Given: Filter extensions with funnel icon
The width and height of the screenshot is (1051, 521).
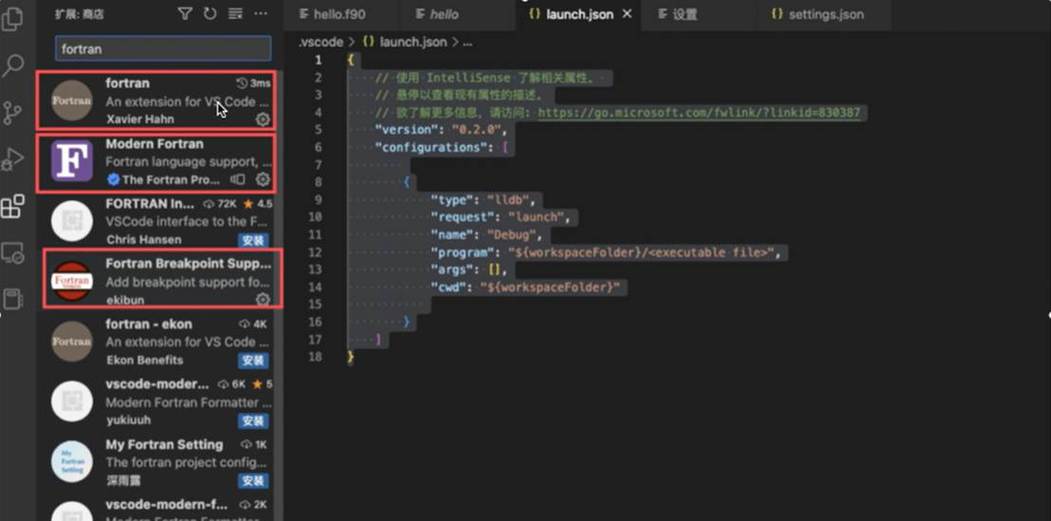Looking at the screenshot, I should point(185,13).
